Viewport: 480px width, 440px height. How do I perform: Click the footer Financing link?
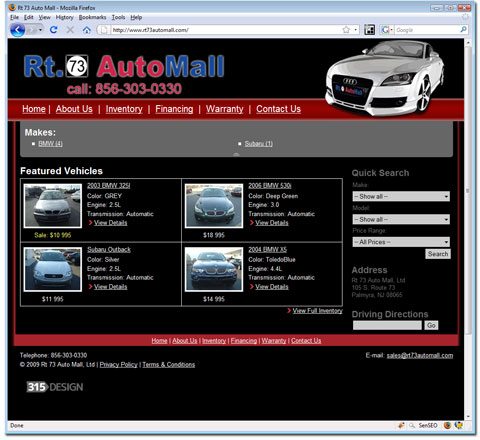pyautogui.click(x=244, y=341)
